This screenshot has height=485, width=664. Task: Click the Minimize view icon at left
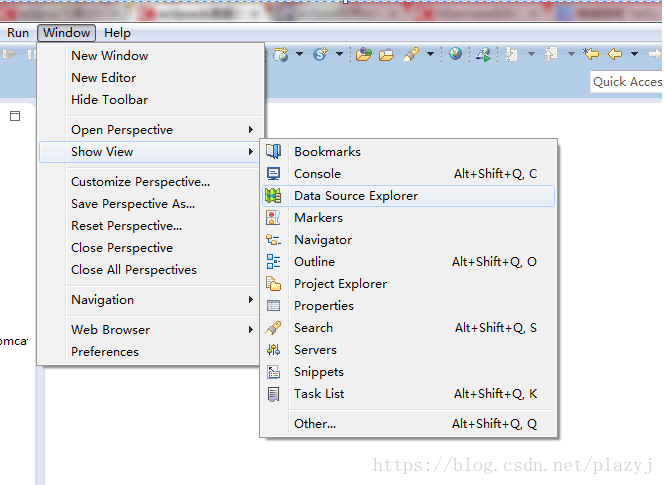coord(15,116)
